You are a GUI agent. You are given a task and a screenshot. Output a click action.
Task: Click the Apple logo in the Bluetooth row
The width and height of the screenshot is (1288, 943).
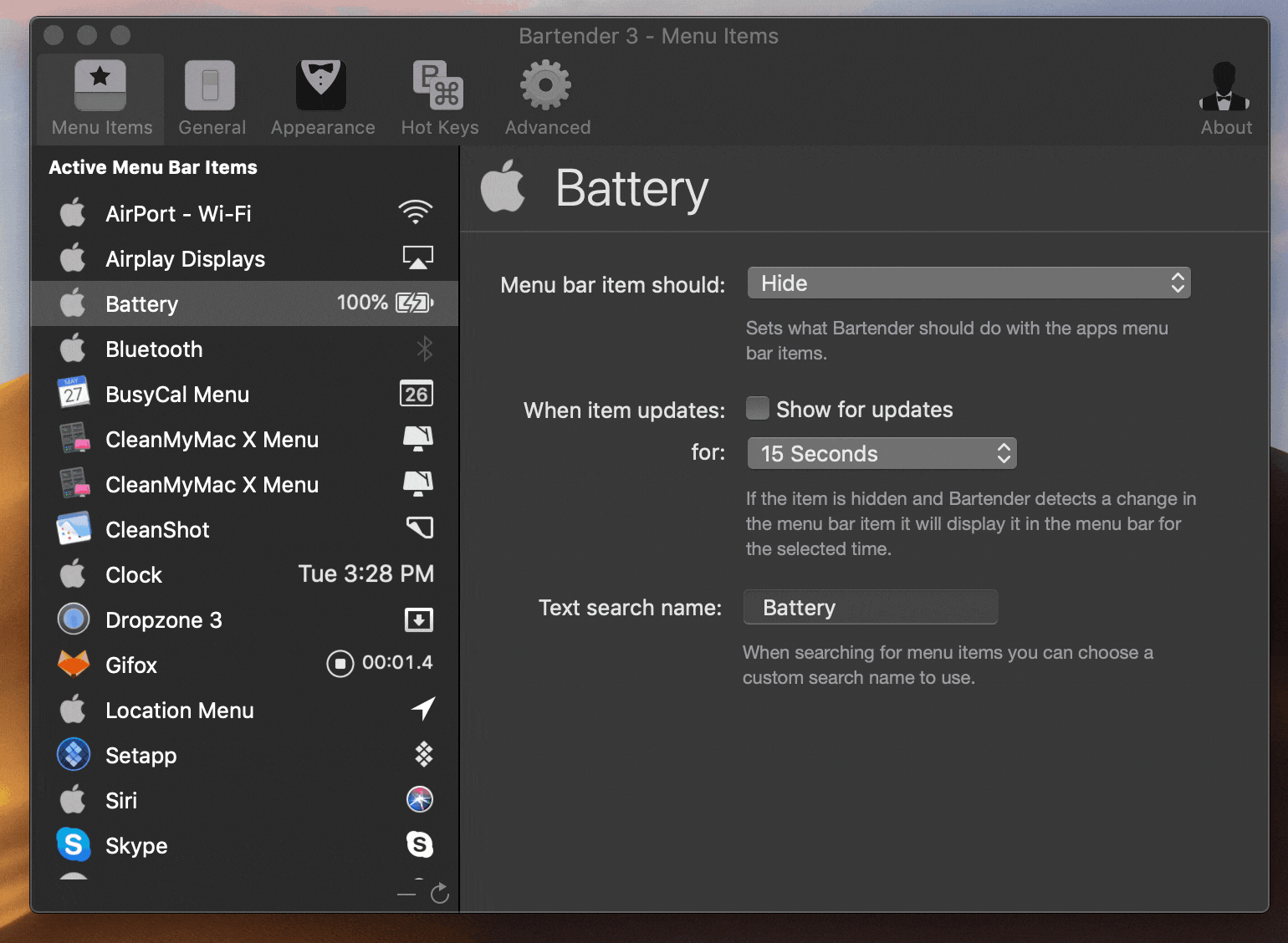[73, 348]
